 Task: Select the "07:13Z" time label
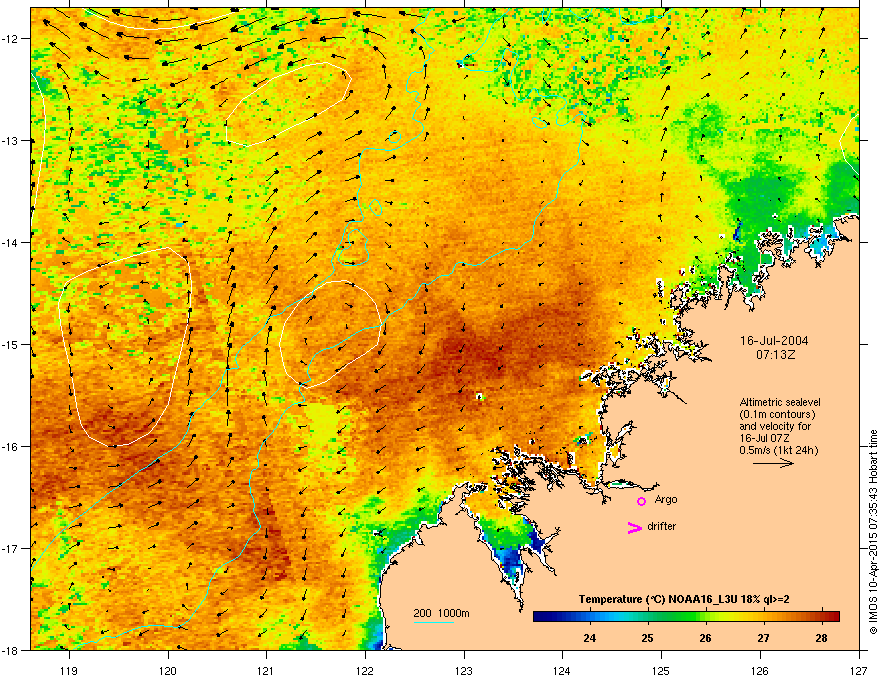776,355
